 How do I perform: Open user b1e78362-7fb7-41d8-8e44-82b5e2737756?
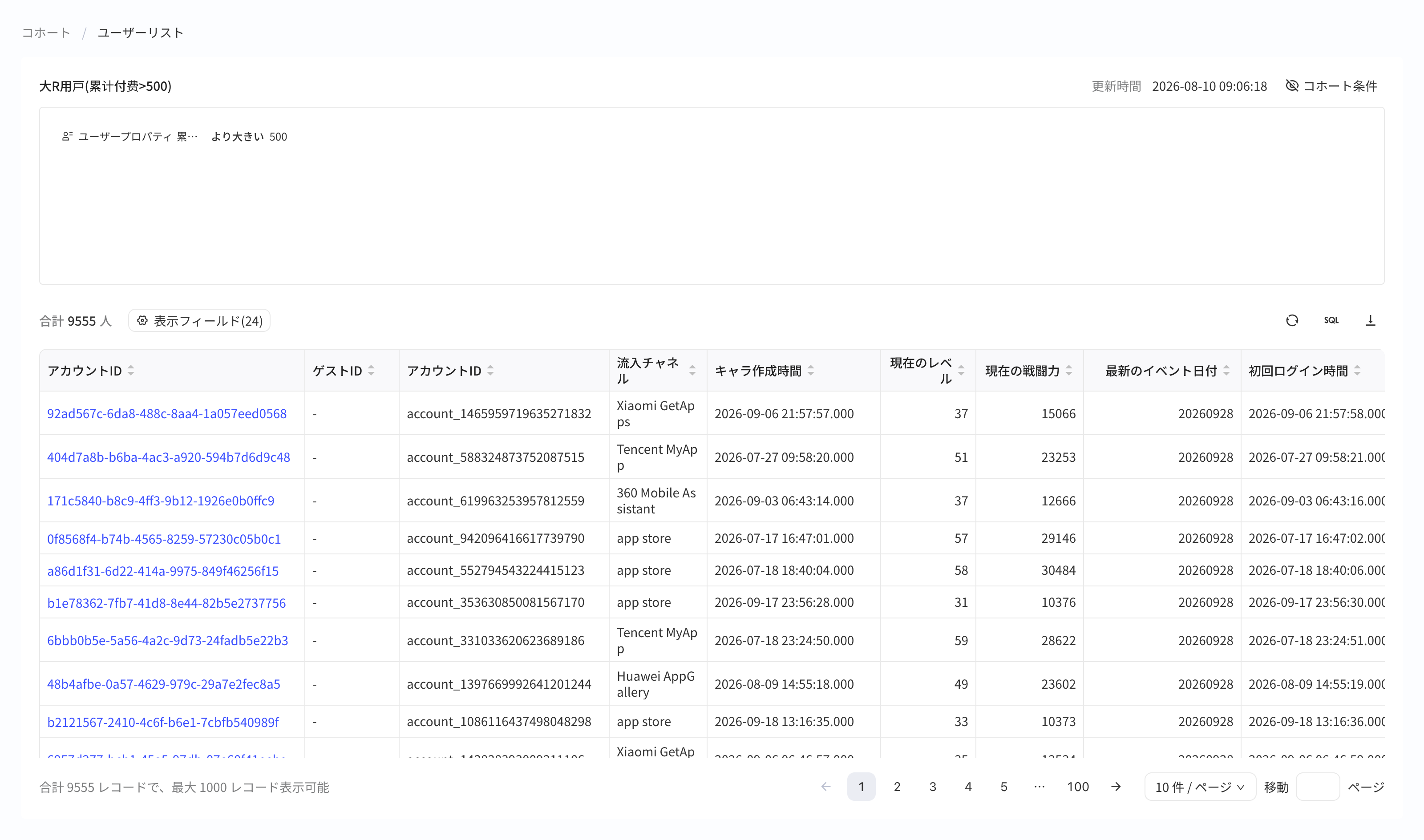coord(166,603)
